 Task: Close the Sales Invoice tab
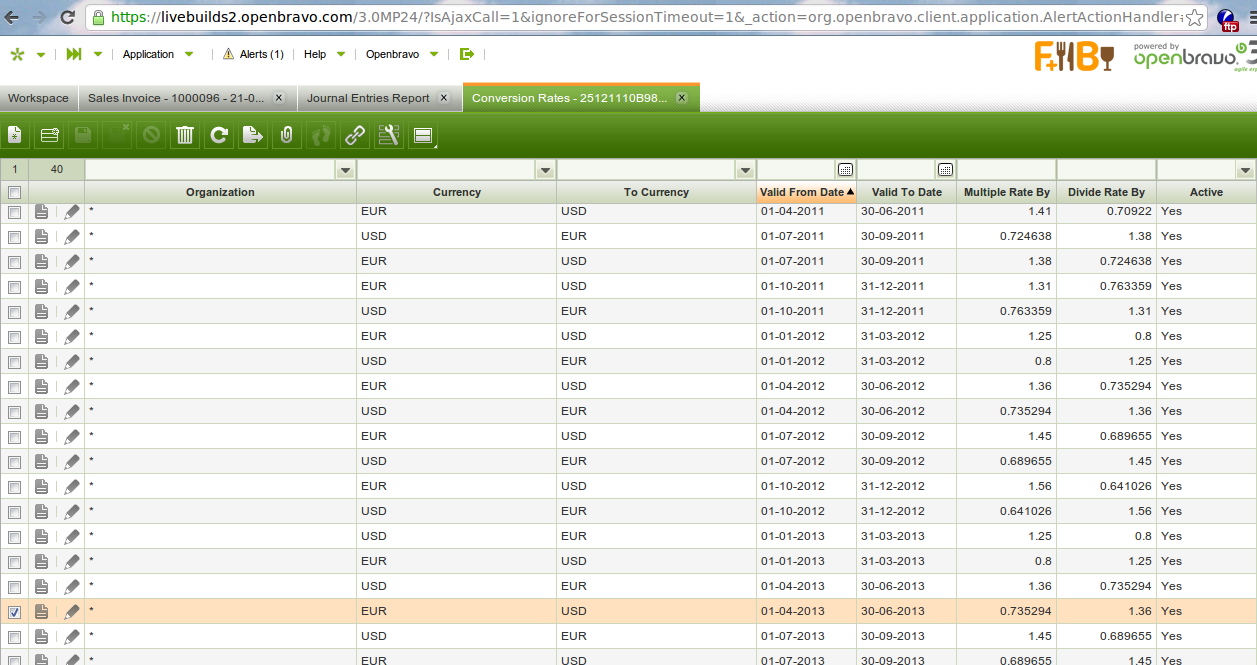(x=279, y=98)
